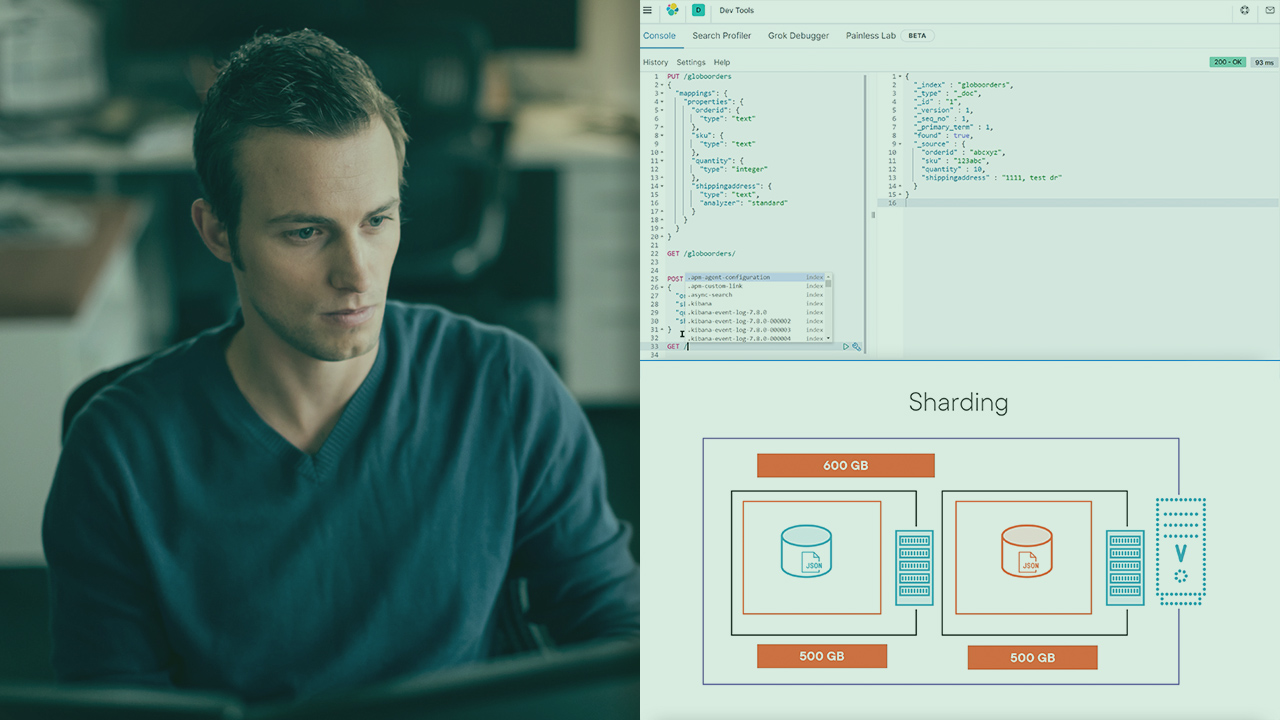Open the History link
Image resolution: width=1280 pixels, height=720 pixels.
point(655,62)
